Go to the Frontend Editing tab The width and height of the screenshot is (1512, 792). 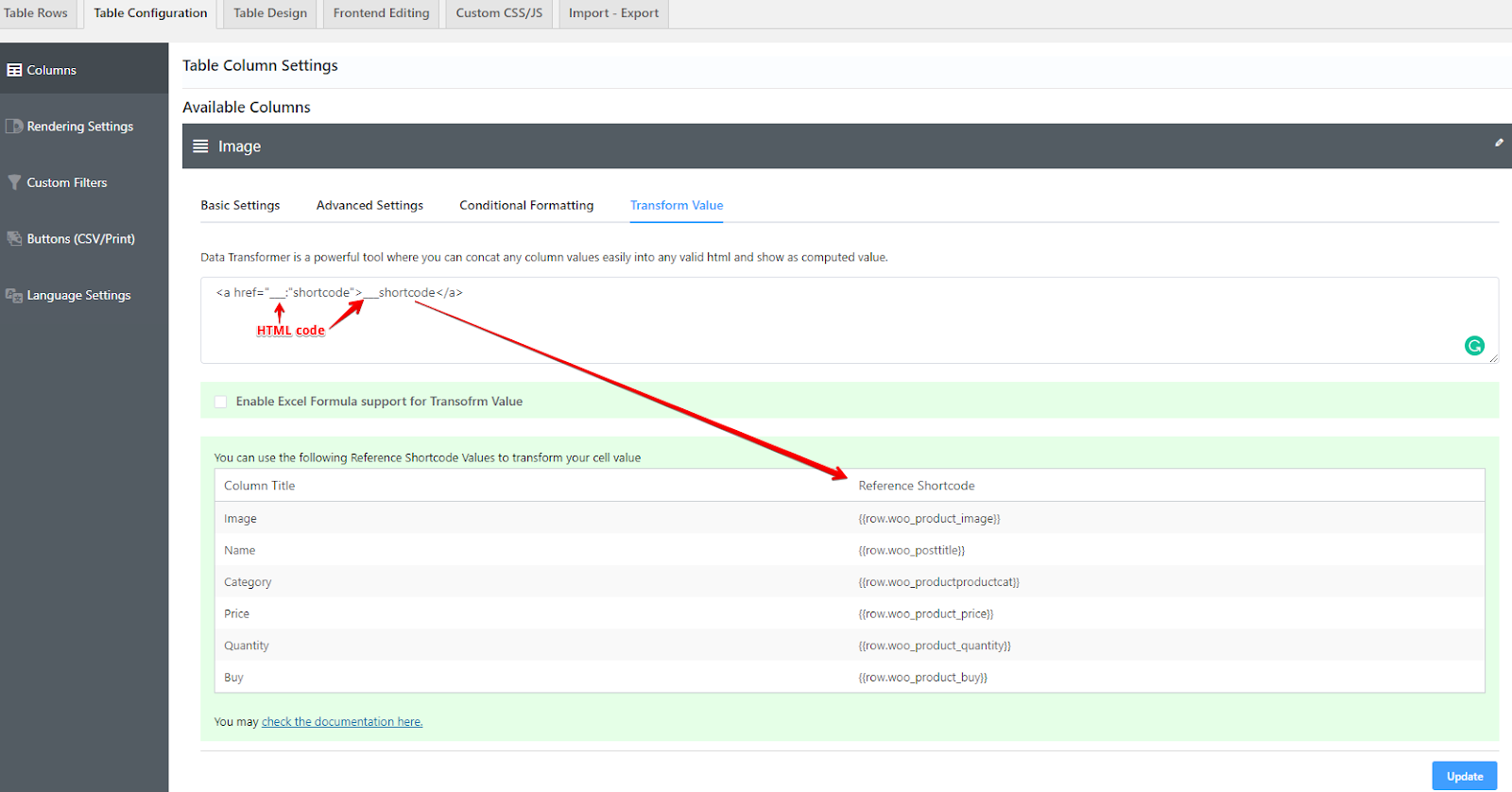coord(381,13)
